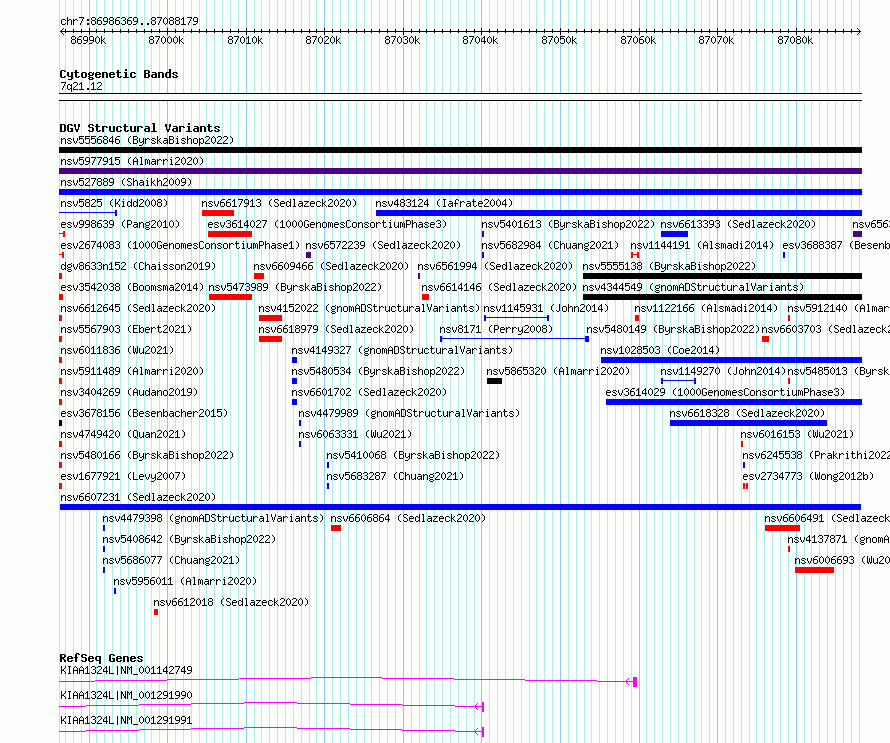Click KIAA1324L|NM_001291990 transcript label

click(126, 695)
